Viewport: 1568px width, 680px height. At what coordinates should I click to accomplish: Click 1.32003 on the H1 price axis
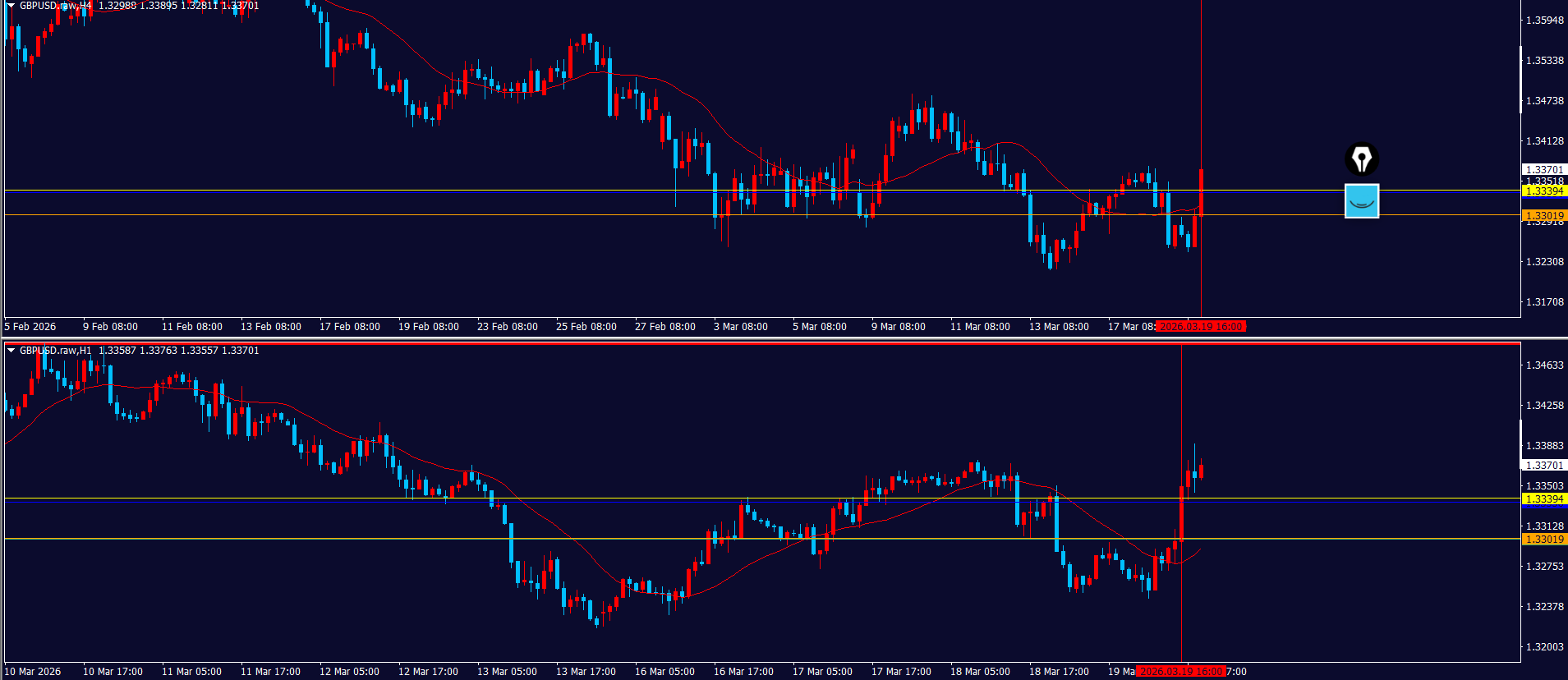click(1544, 647)
